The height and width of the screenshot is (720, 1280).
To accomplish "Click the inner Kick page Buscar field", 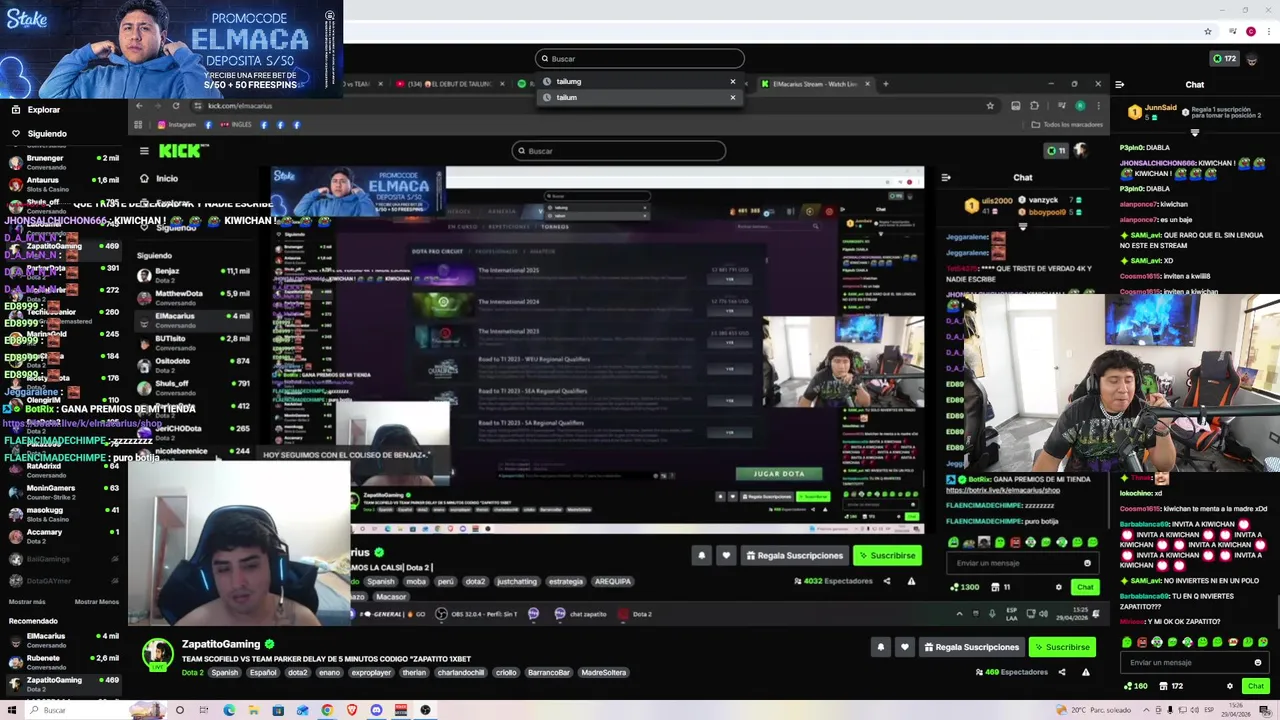I will tap(619, 151).
